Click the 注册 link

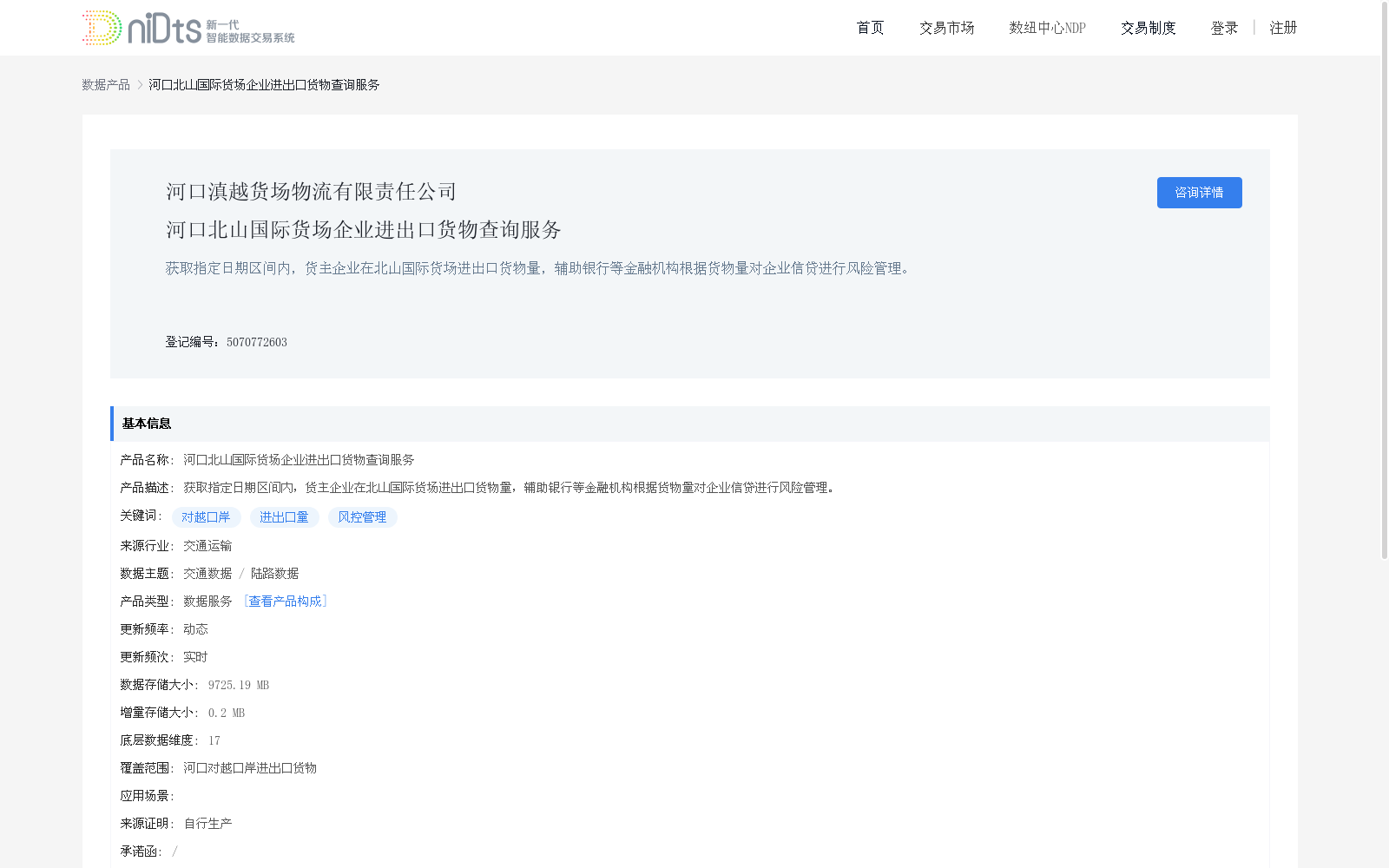[x=1283, y=28]
